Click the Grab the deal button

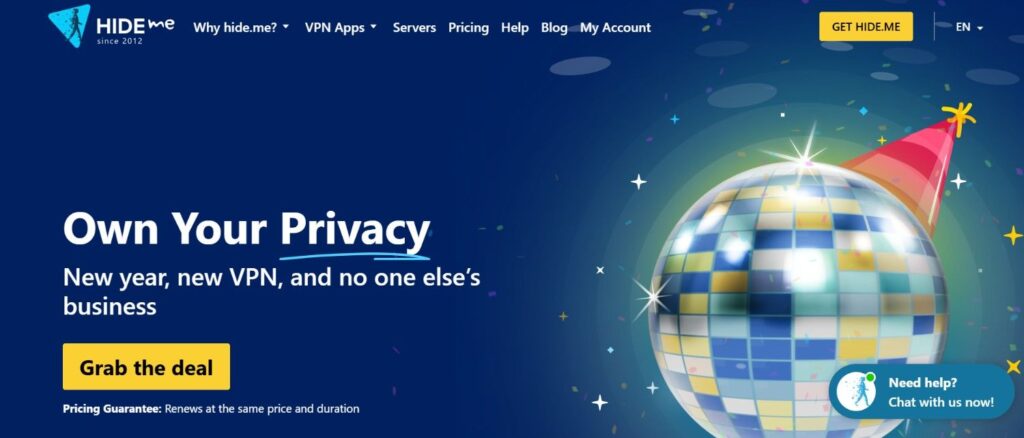click(x=146, y=367)
